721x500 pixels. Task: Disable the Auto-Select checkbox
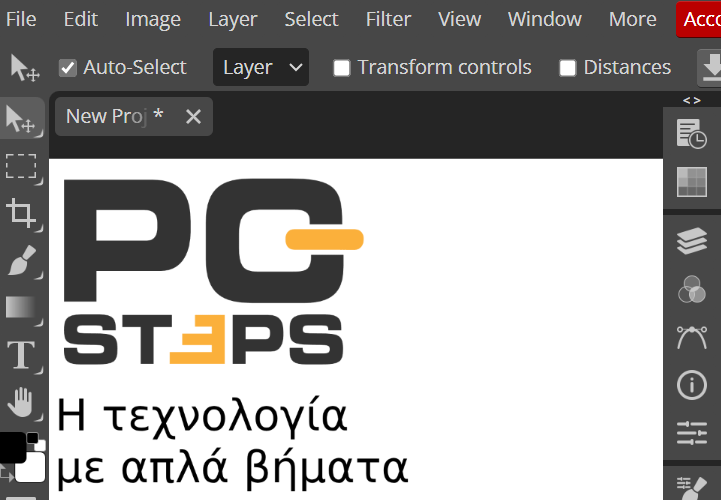point(68,68)
